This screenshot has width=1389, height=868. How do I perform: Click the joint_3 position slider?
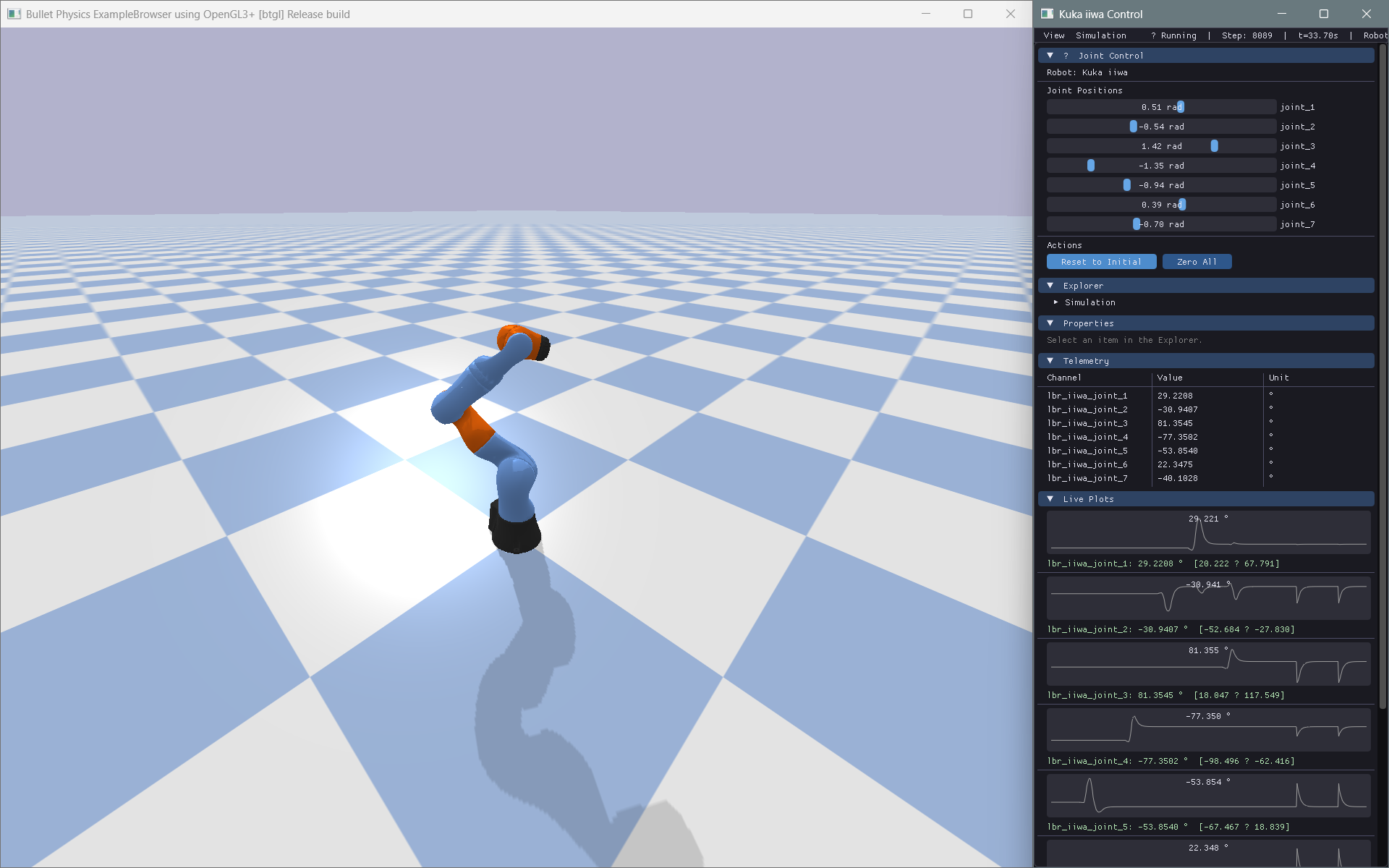click(x=1161, y=146)
